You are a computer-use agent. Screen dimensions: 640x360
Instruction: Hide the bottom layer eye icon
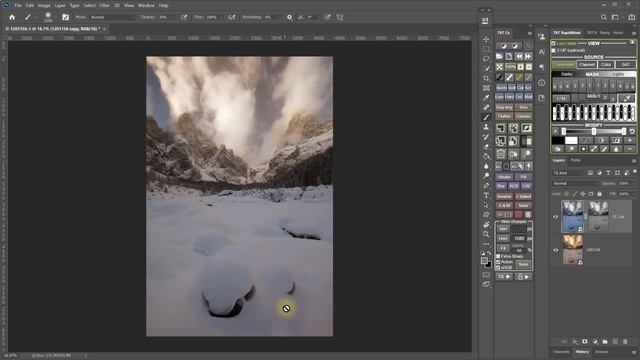coord(556,250)
